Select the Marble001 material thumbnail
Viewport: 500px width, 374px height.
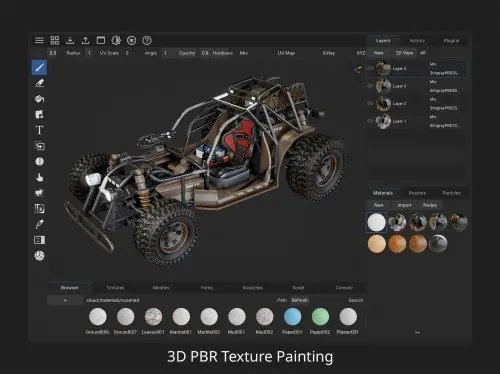(x=181, y=316)
